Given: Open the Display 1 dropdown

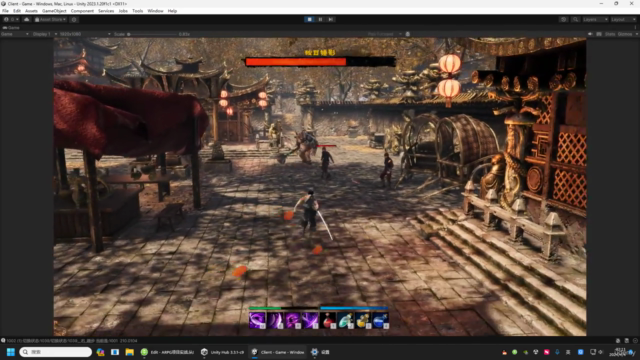Looking at the screenshot, I should pos(44,34).
